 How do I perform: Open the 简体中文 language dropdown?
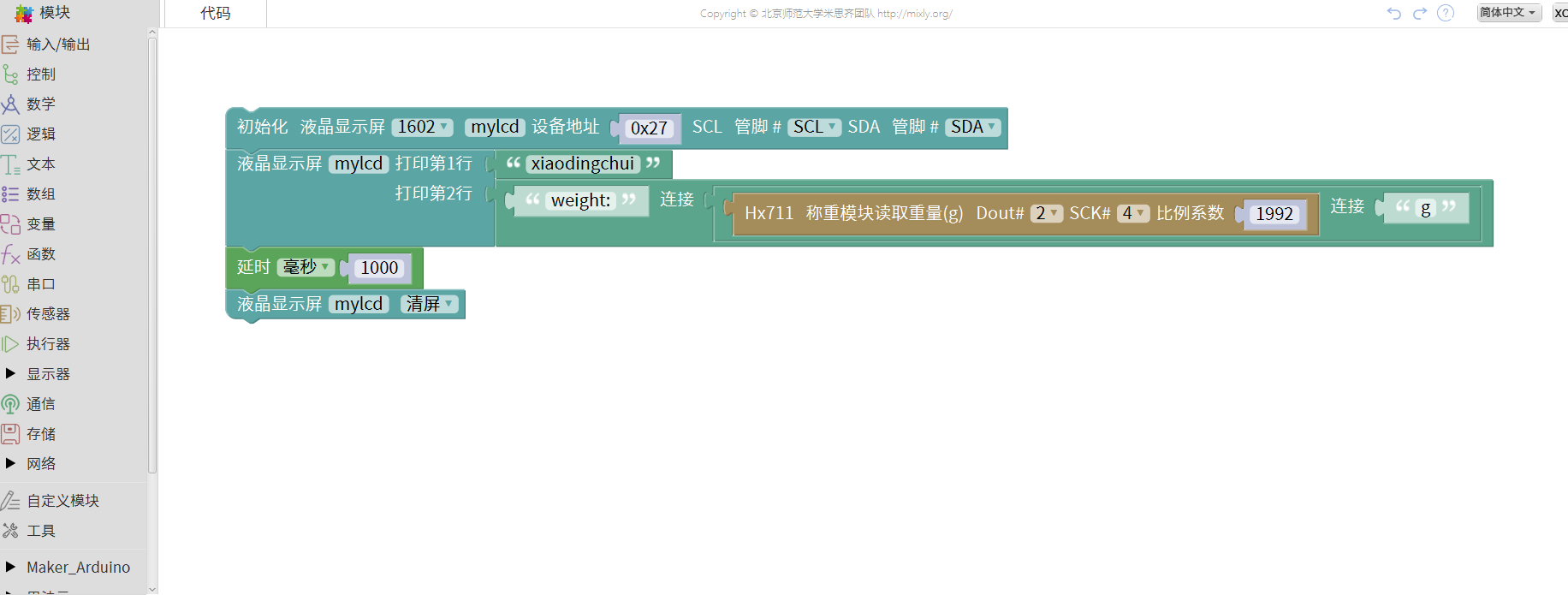pyautogui.click(x=1509, y=12)
